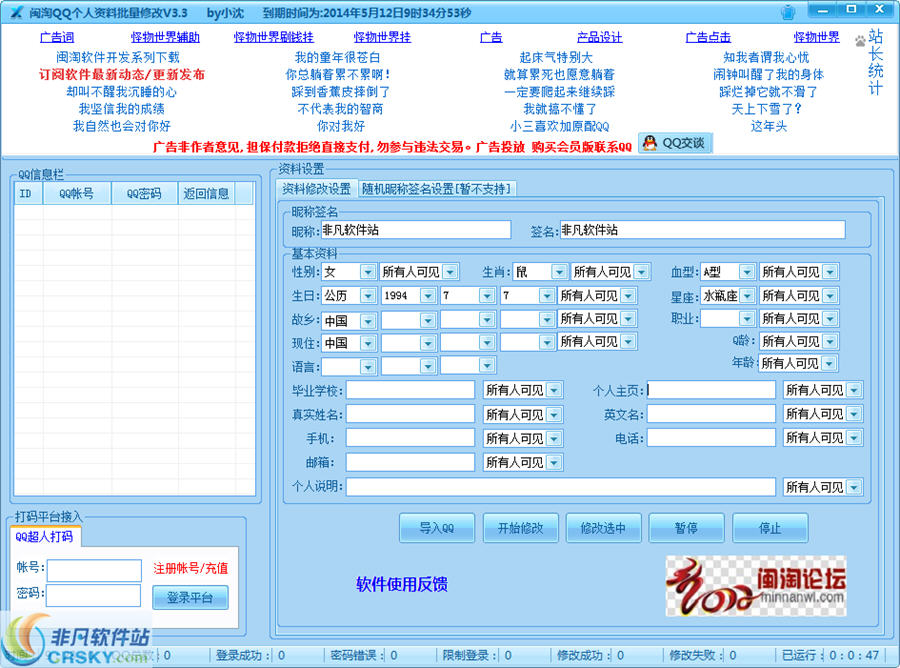Click the 登录平台 button
This screenshot has height=668, width=900.
190,597
